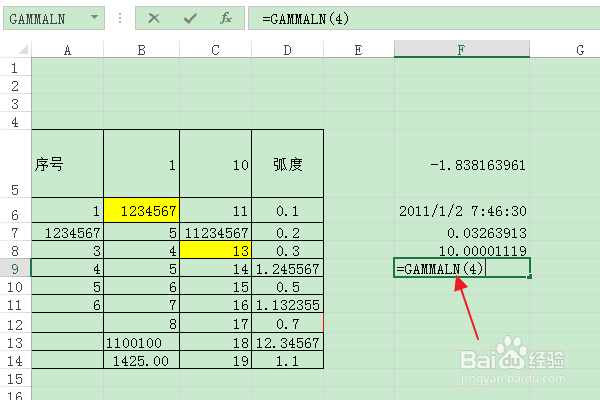This screenshot has width=600, height=400.
Task: Click cell containing 序号
Action: 67,164
